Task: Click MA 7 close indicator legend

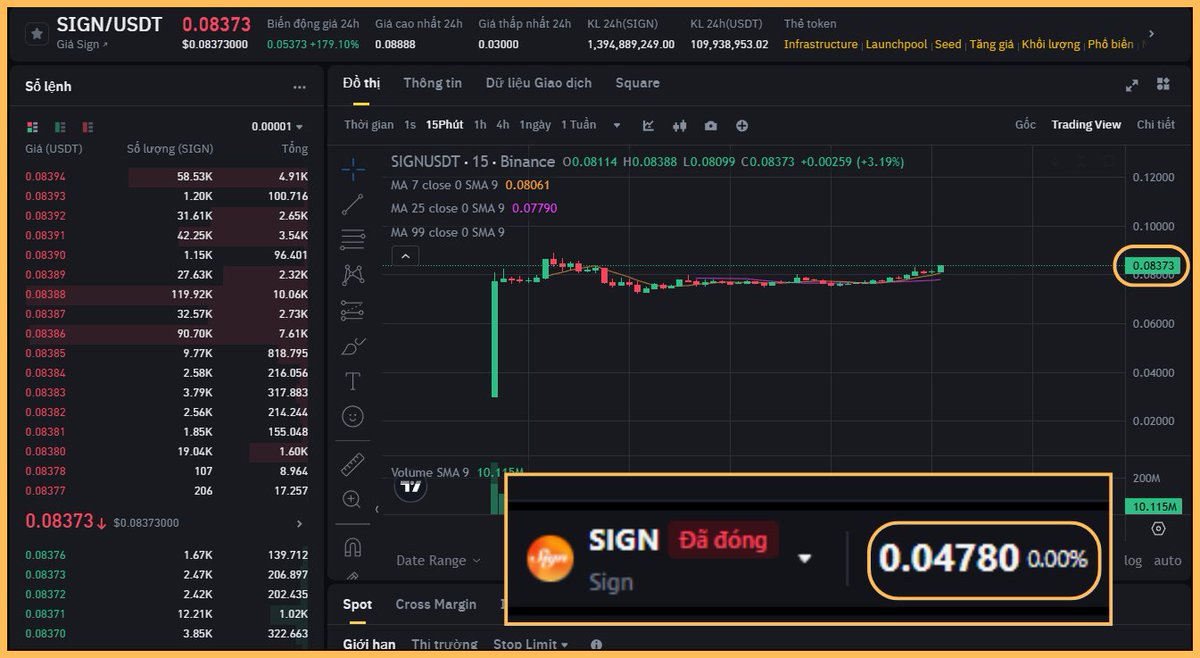Action: click(470, 185)
